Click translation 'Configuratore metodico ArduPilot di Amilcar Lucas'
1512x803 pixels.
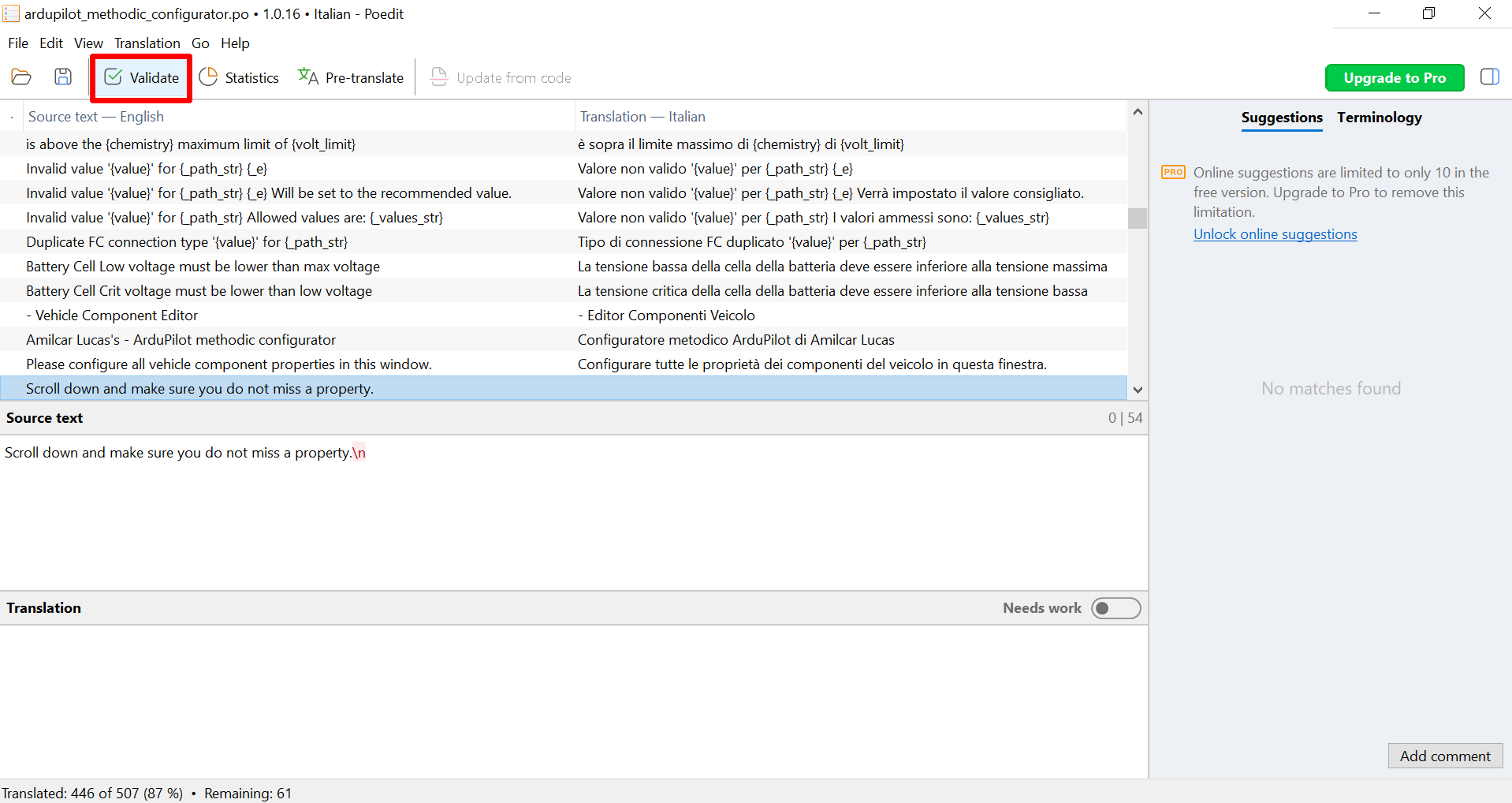pyautogui.click(x=736, y=340)
